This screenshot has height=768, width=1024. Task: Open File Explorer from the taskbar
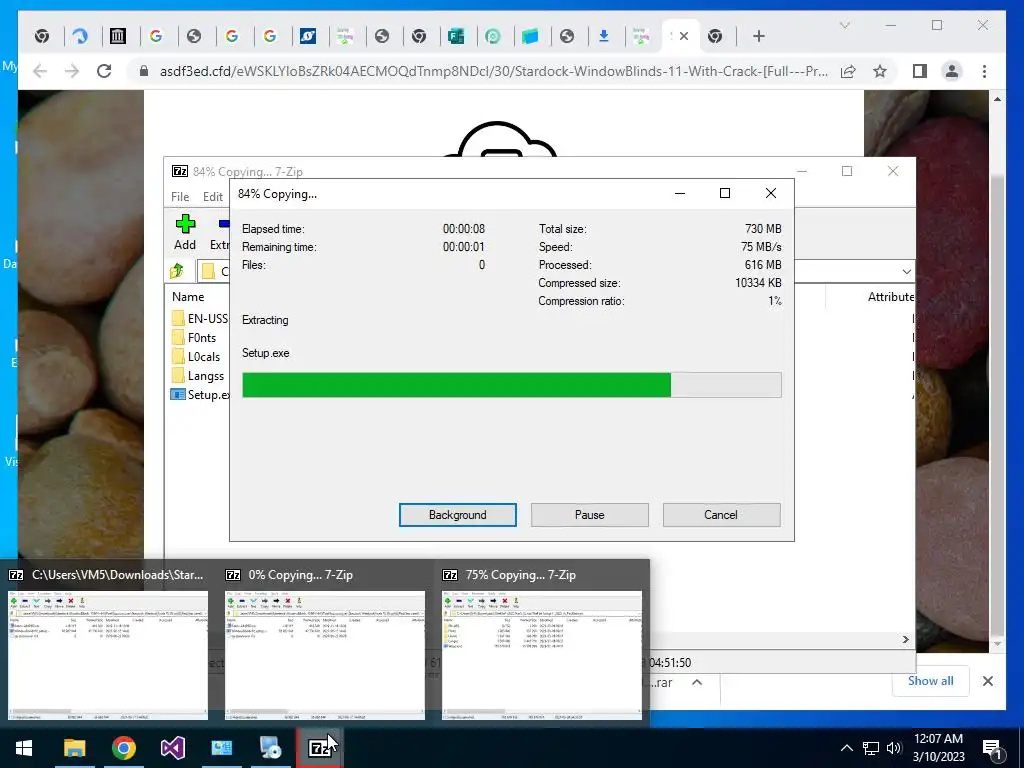[x=74, y=748]
